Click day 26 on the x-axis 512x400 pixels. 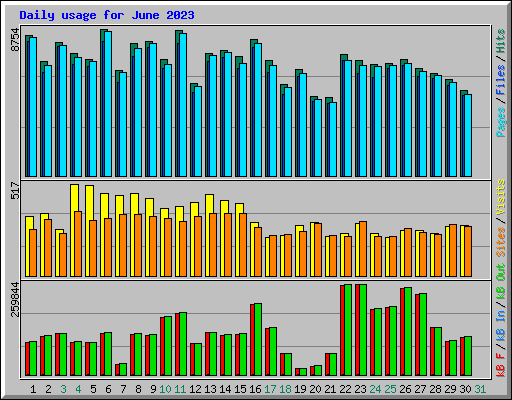(405, 389)
